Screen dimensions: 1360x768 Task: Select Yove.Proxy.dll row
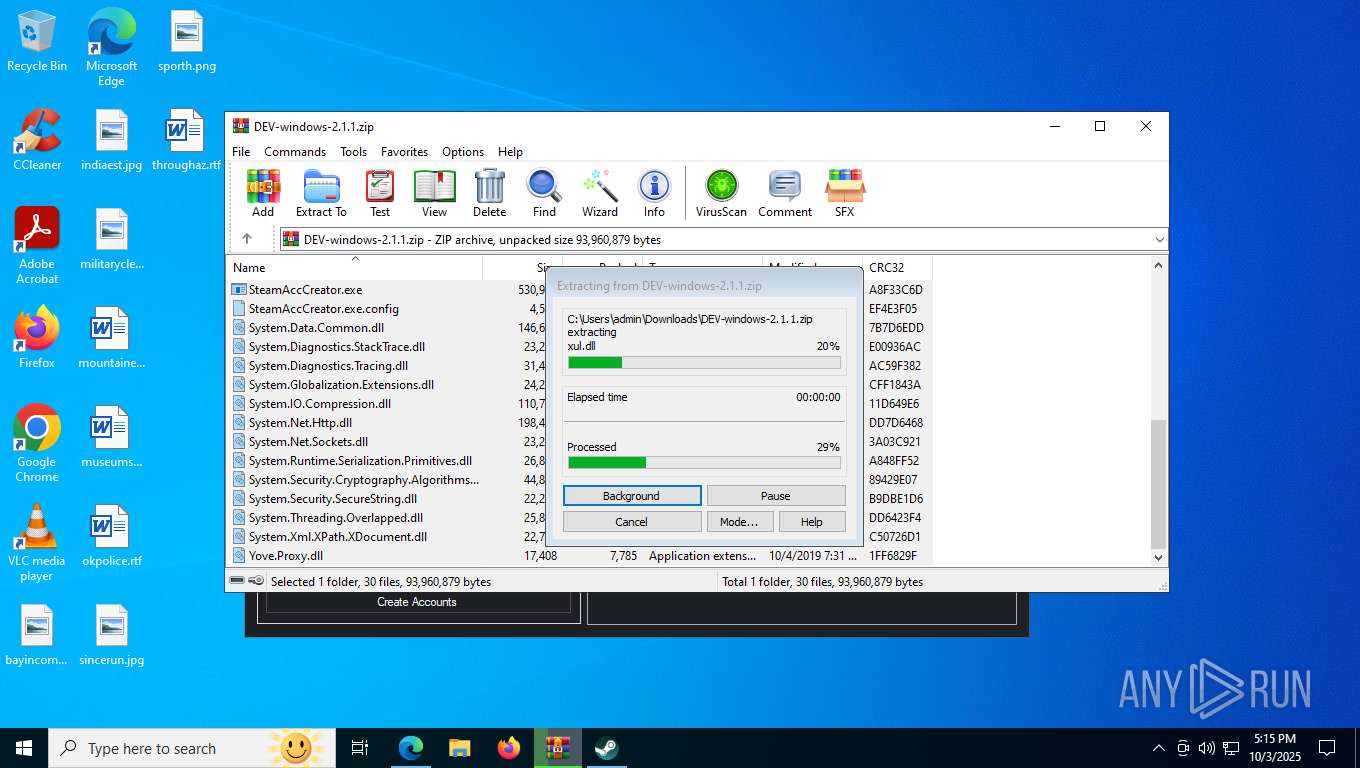(581, 556)
